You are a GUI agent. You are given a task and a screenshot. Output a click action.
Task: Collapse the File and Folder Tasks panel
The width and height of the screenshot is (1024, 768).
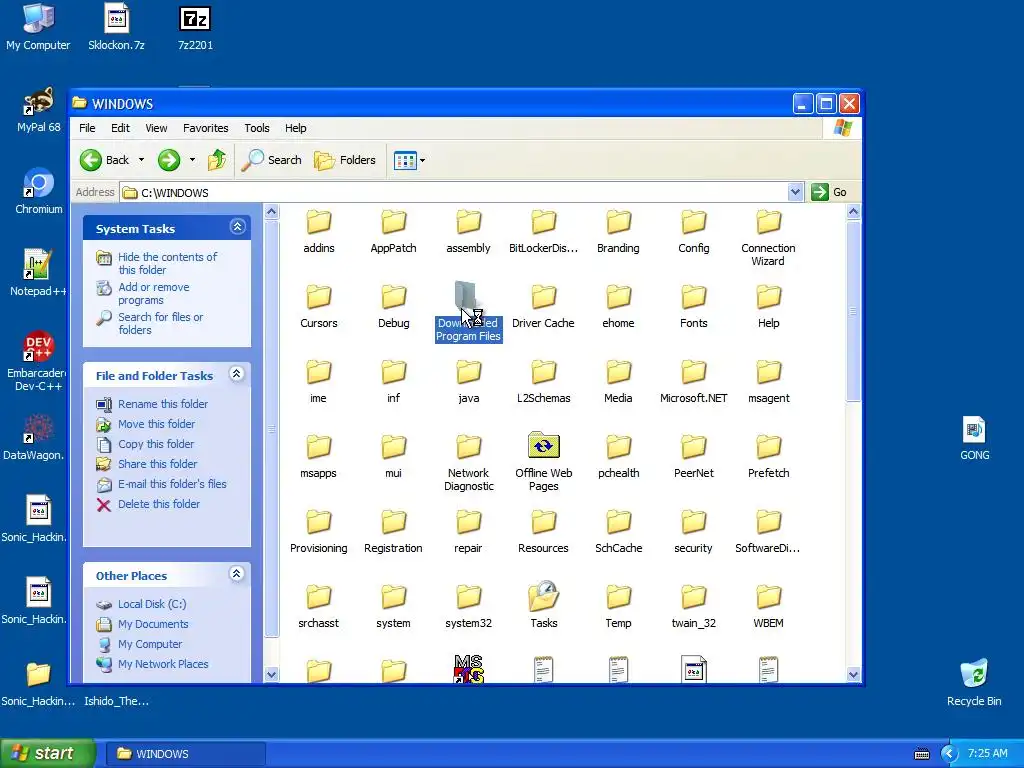click(x=236, y=374)
